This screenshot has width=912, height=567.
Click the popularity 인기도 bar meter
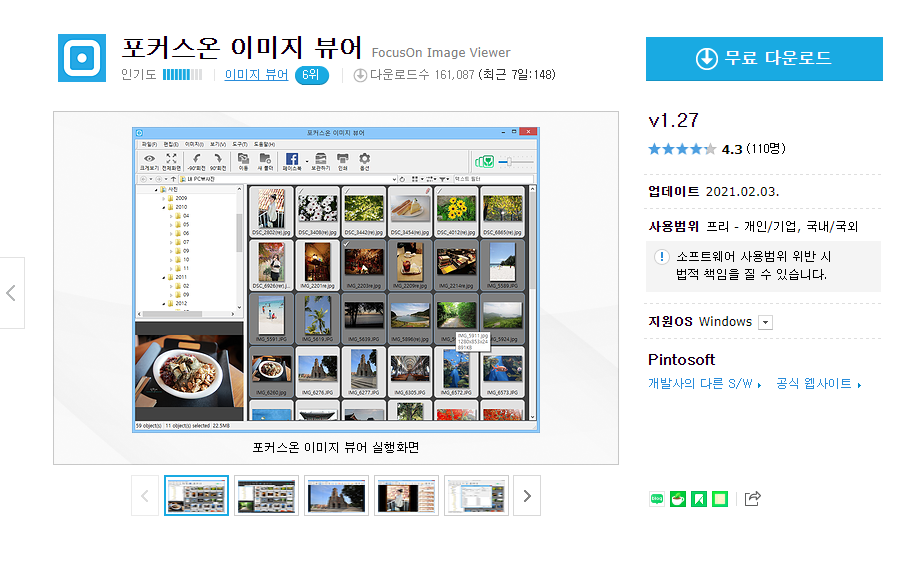tap(182, 74)
